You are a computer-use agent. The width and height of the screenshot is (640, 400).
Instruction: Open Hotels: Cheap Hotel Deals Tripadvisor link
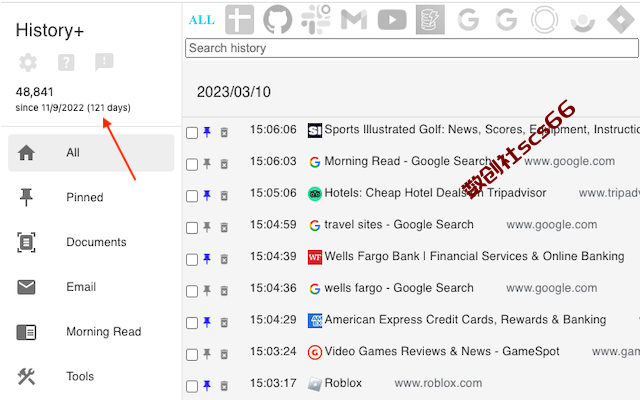tap(435, 193)
